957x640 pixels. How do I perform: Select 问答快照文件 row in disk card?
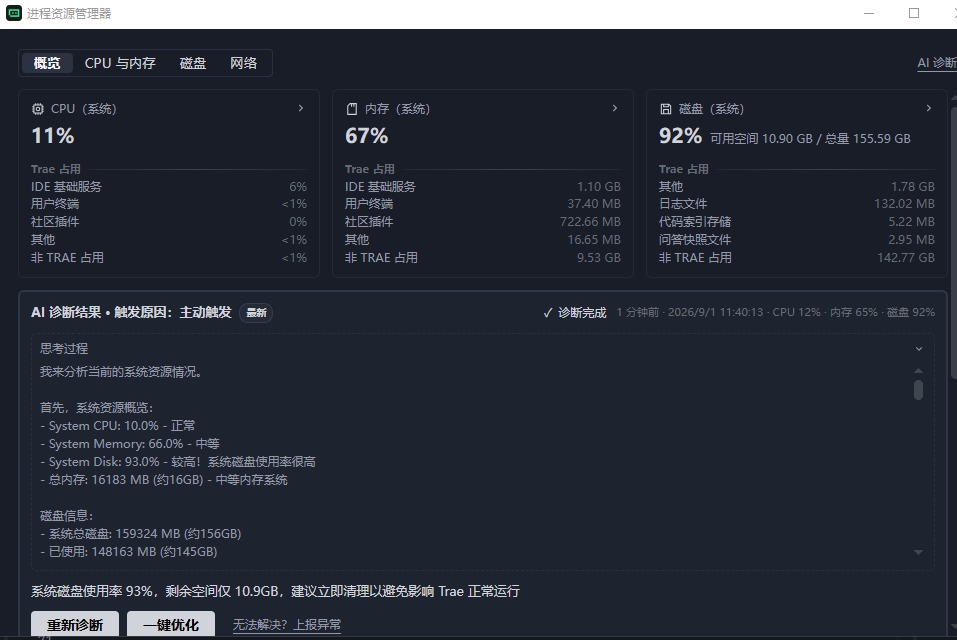pyautogui.click(x=796, y=240)
